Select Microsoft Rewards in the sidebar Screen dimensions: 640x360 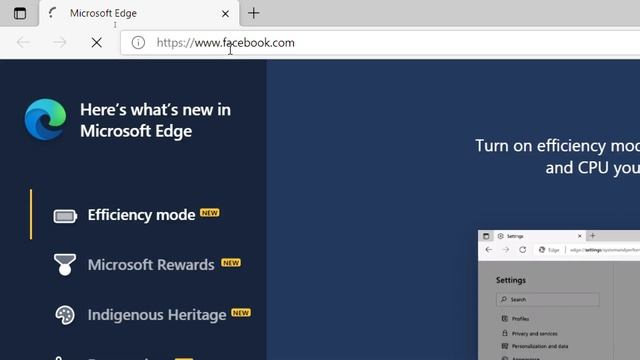click(151, 265)
